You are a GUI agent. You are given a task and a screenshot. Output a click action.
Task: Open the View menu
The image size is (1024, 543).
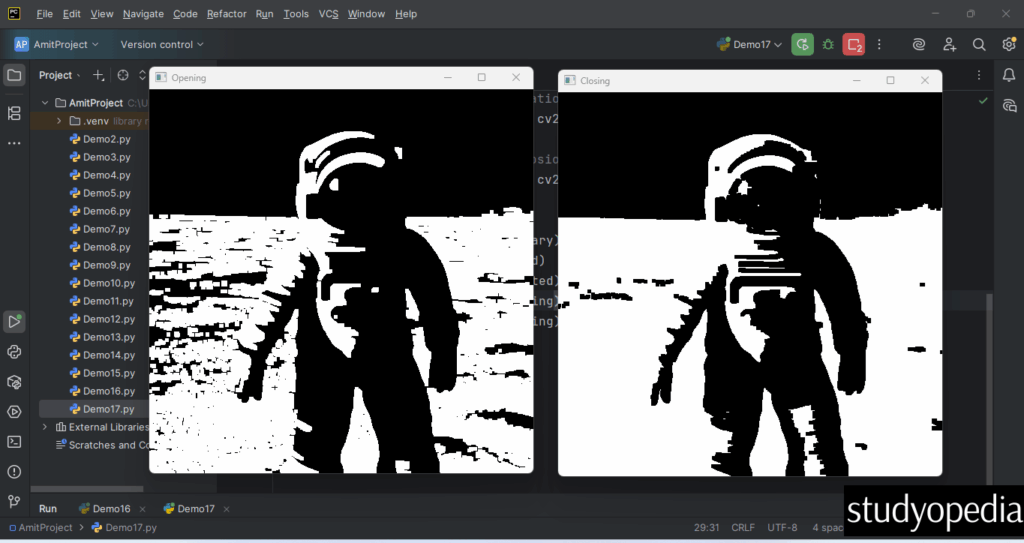pyautogui.click(x=101, y=14)
